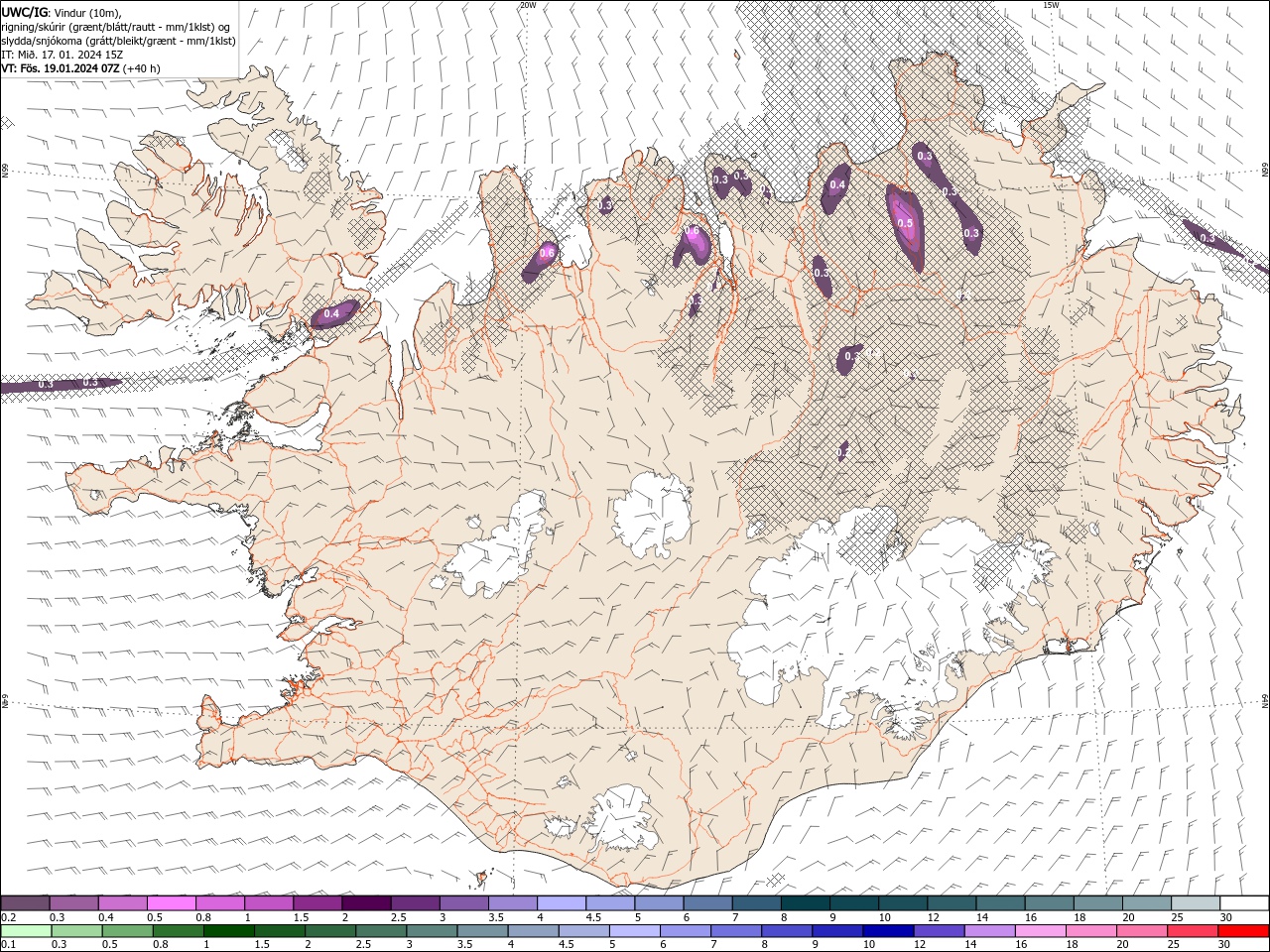
Task: Pick the light pink 16 swatch in lower legend
Action: (x=1041, y=931)
